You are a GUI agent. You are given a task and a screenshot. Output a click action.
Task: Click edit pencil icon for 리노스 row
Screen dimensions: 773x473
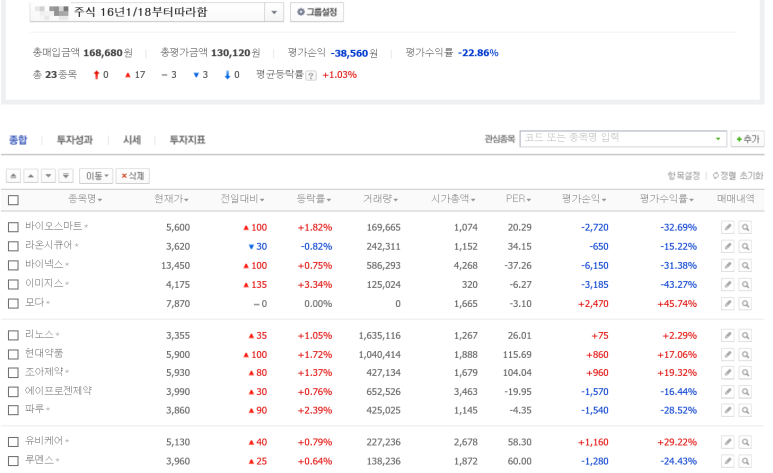tap(728, 335)
